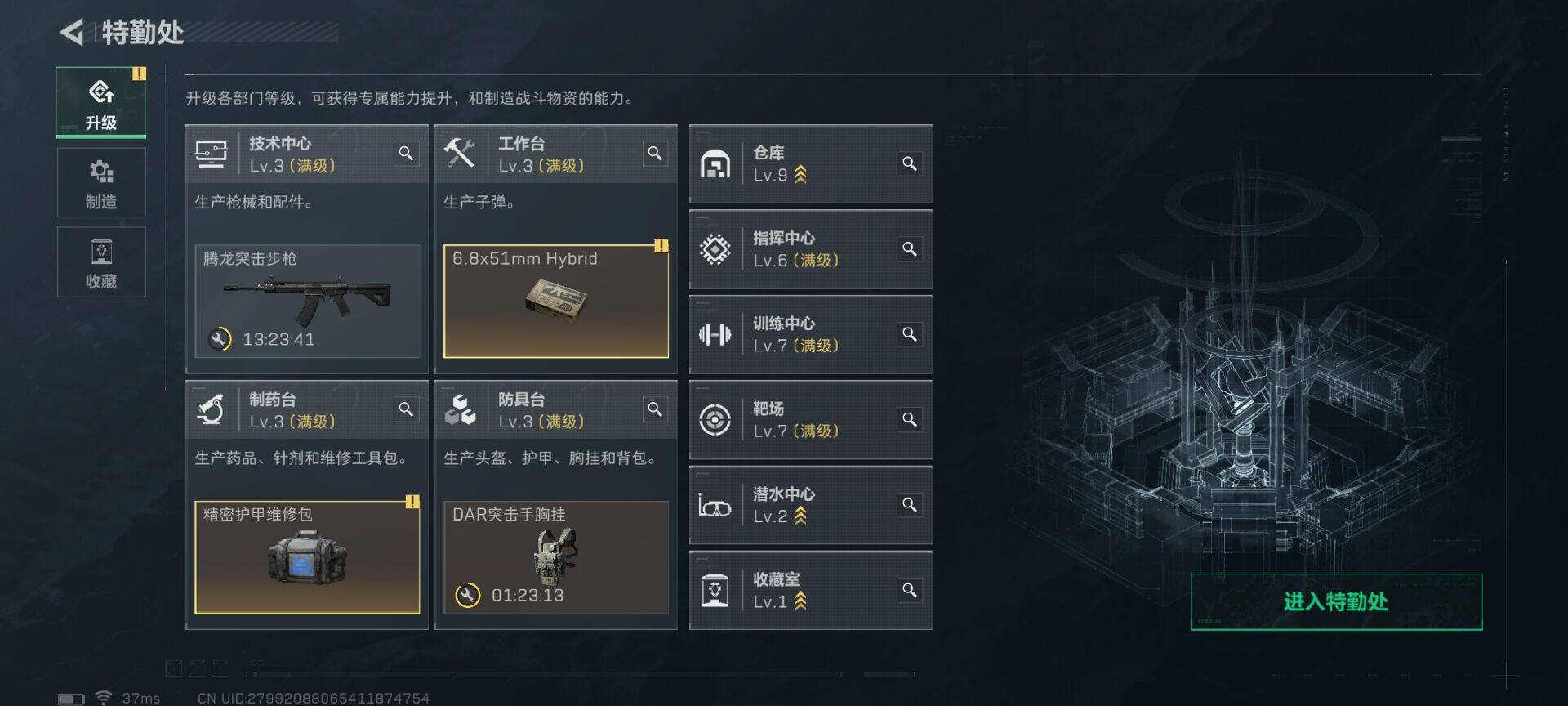Click the 靶场 magnifier icon
Viewport: 1568px width, 706px height.
tap(909, 419)
